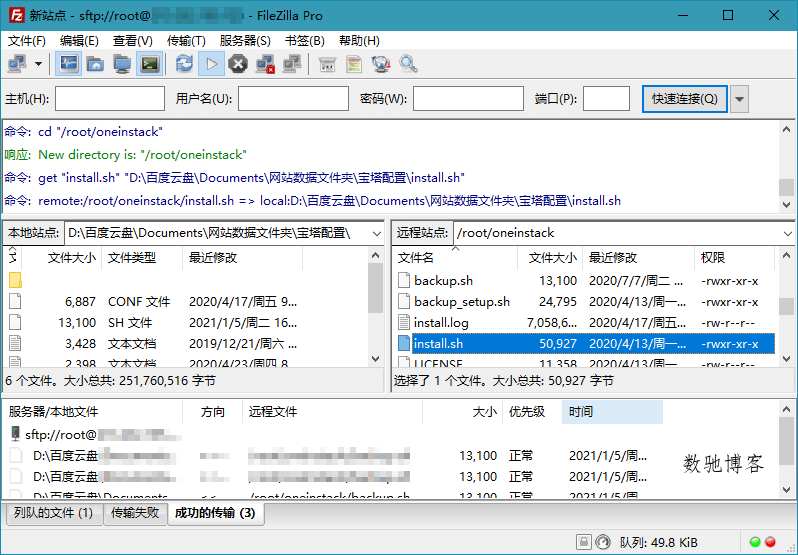798x555 pixels.
Task: Open the 文件(F) menu
Action: [26, 41]
